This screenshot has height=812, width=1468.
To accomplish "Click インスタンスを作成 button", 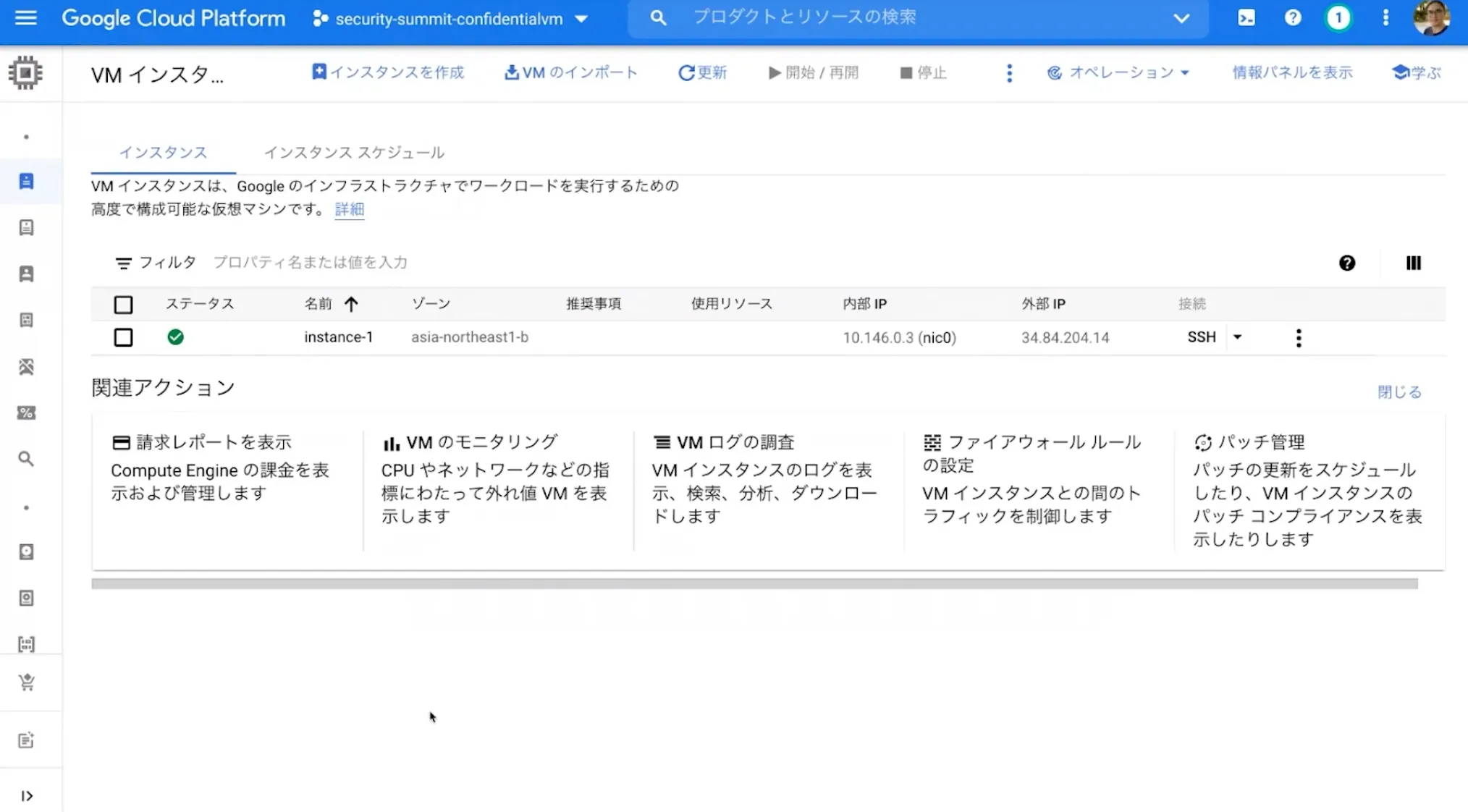I will 388,72.
